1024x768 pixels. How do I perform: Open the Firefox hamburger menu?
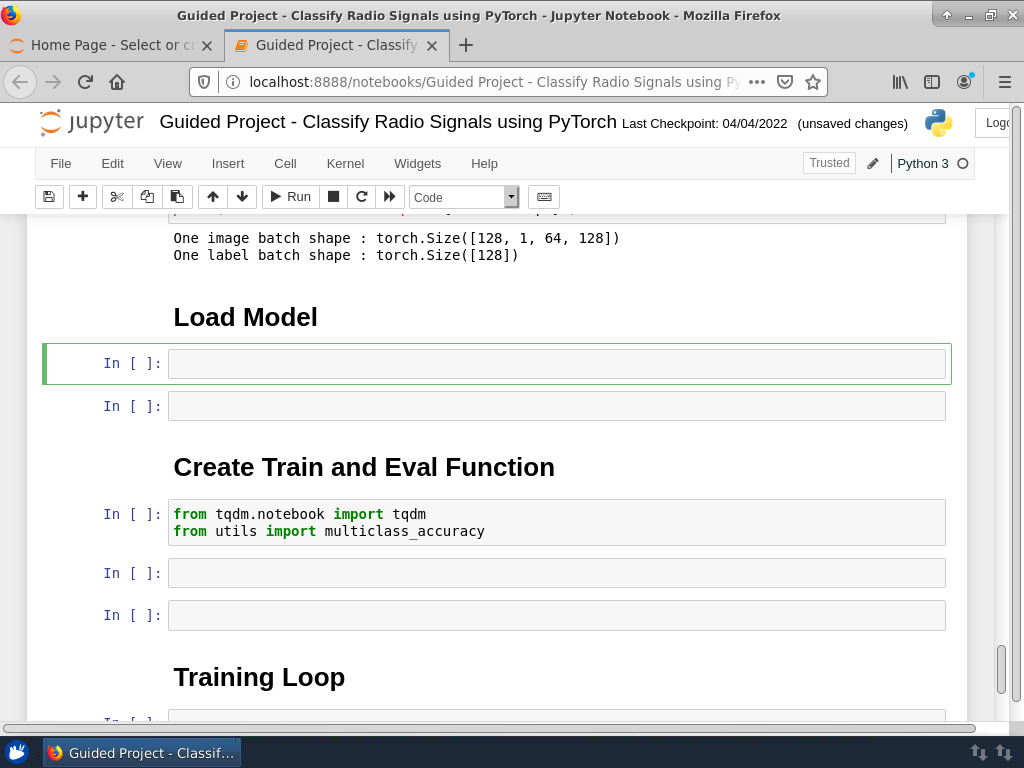coord(1005,82)
